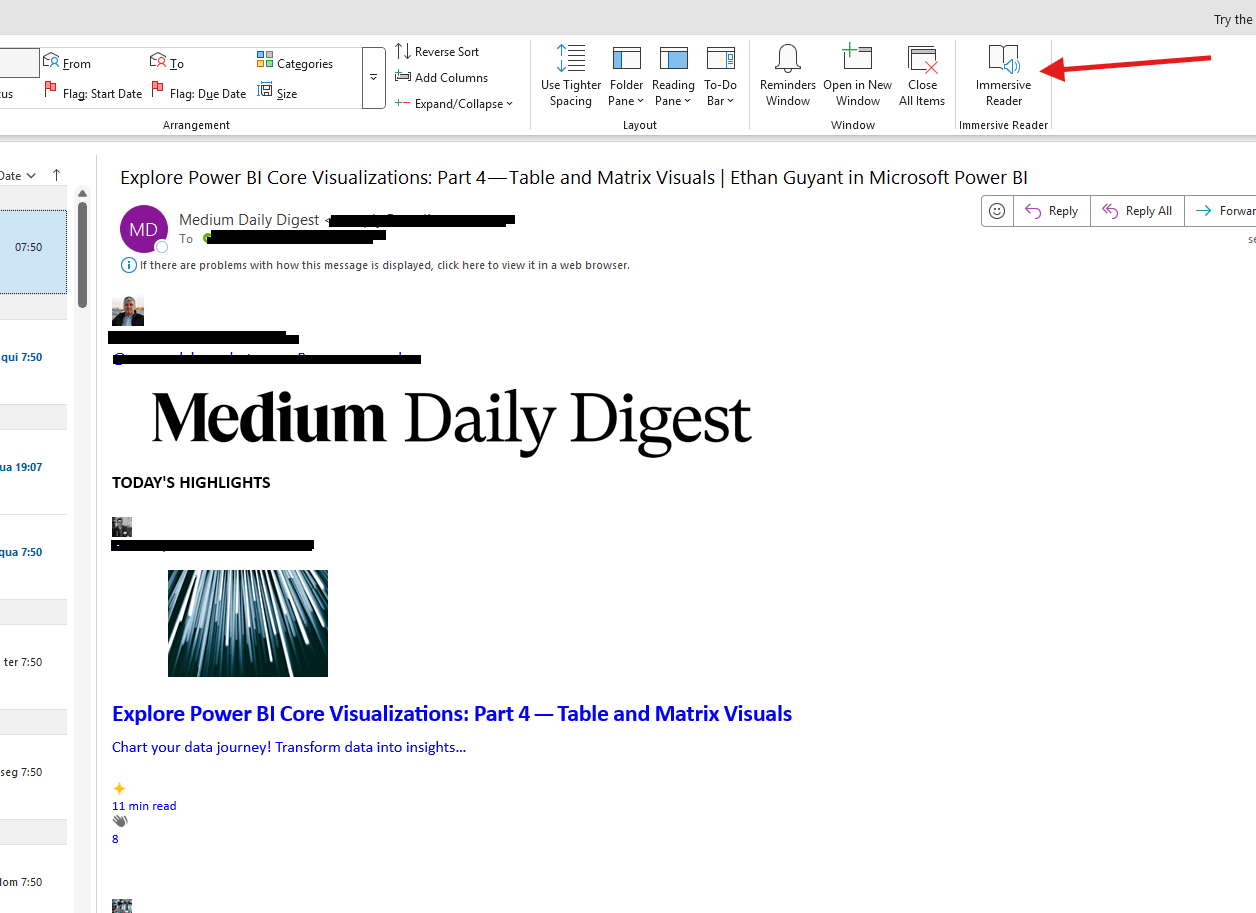Open the Power BI Table and Matrix article

pyautogui.click(x=451, y=713)
